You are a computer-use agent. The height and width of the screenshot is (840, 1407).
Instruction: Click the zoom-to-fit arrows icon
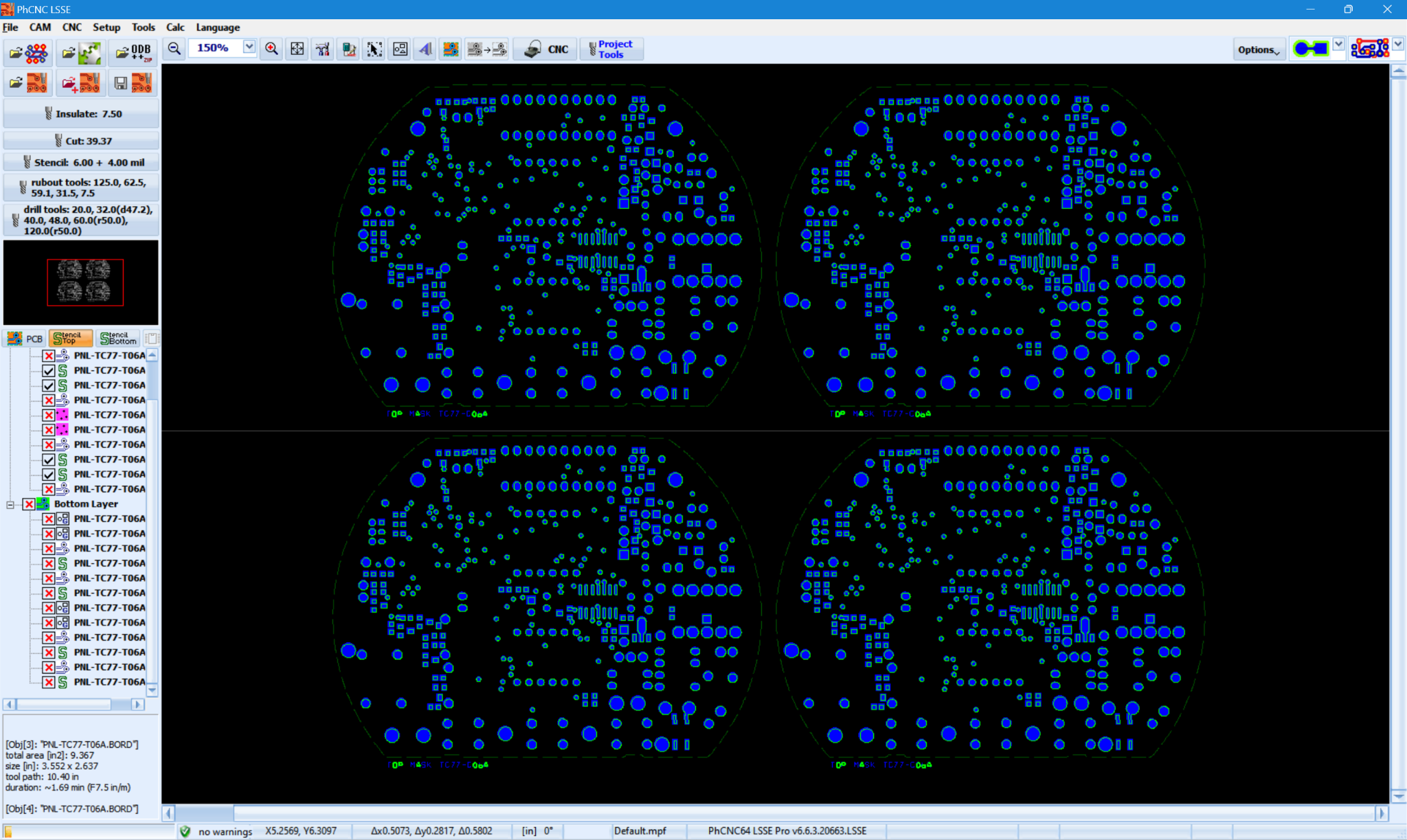tap(297, 49)
